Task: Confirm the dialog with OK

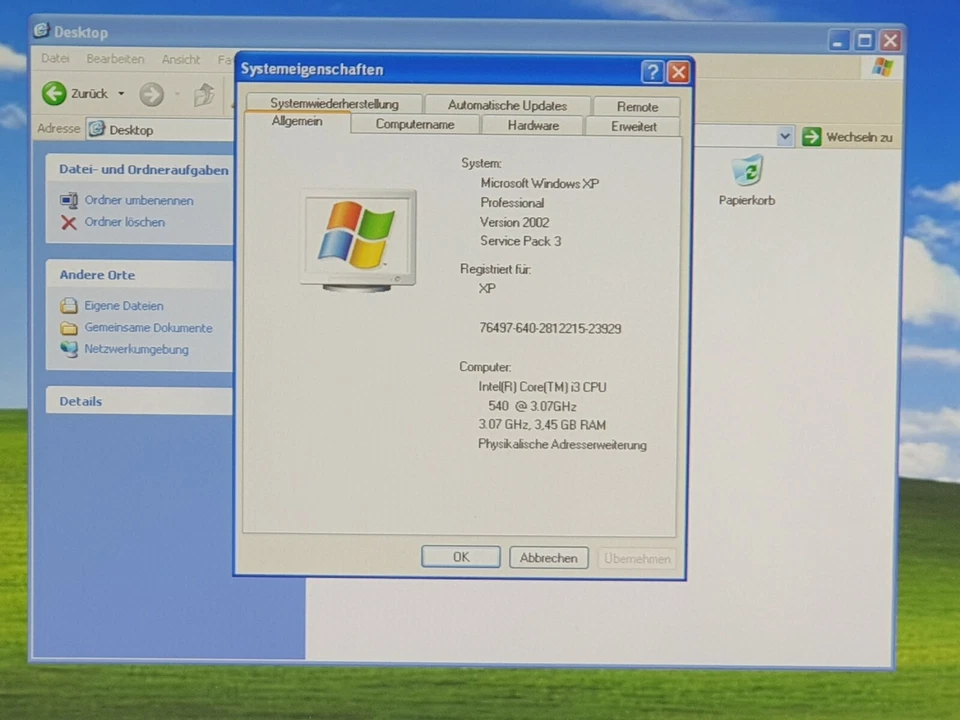Action: point(460,557)
